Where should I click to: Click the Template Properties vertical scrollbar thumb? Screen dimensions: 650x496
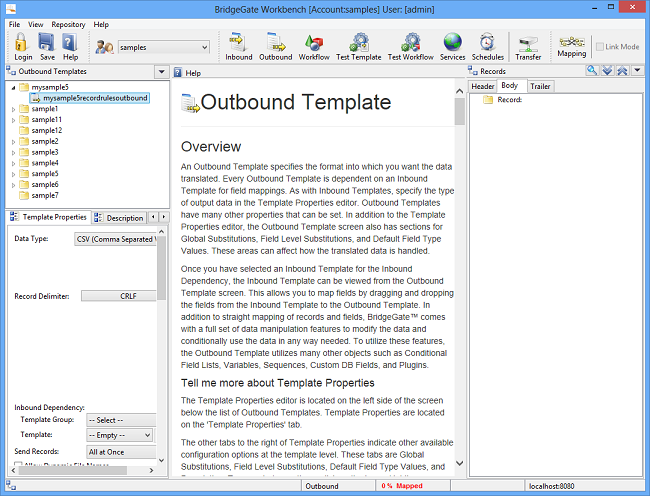[x=161, y=268]
